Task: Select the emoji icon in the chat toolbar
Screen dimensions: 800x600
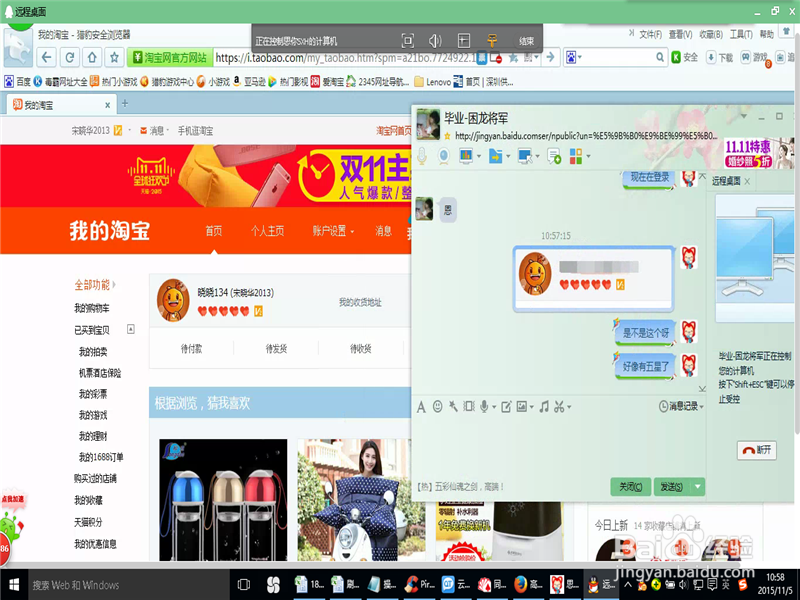Action: 437,406
